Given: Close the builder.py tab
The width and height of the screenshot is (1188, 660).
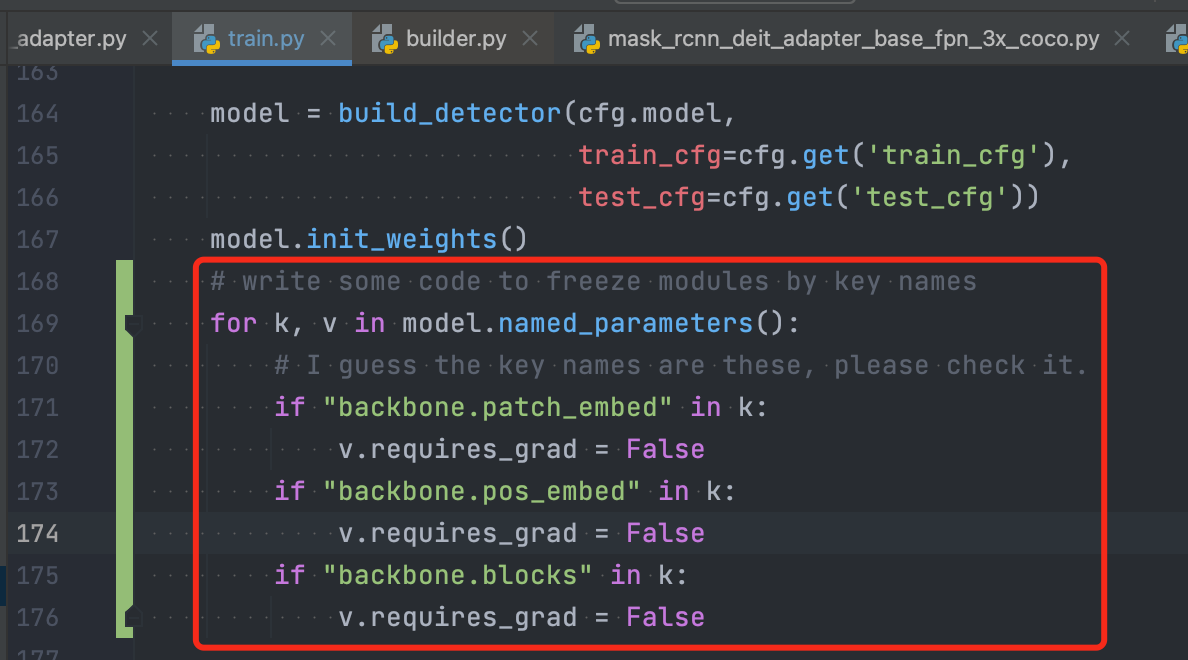Looking at the screenshot, I should click(530, 38).
